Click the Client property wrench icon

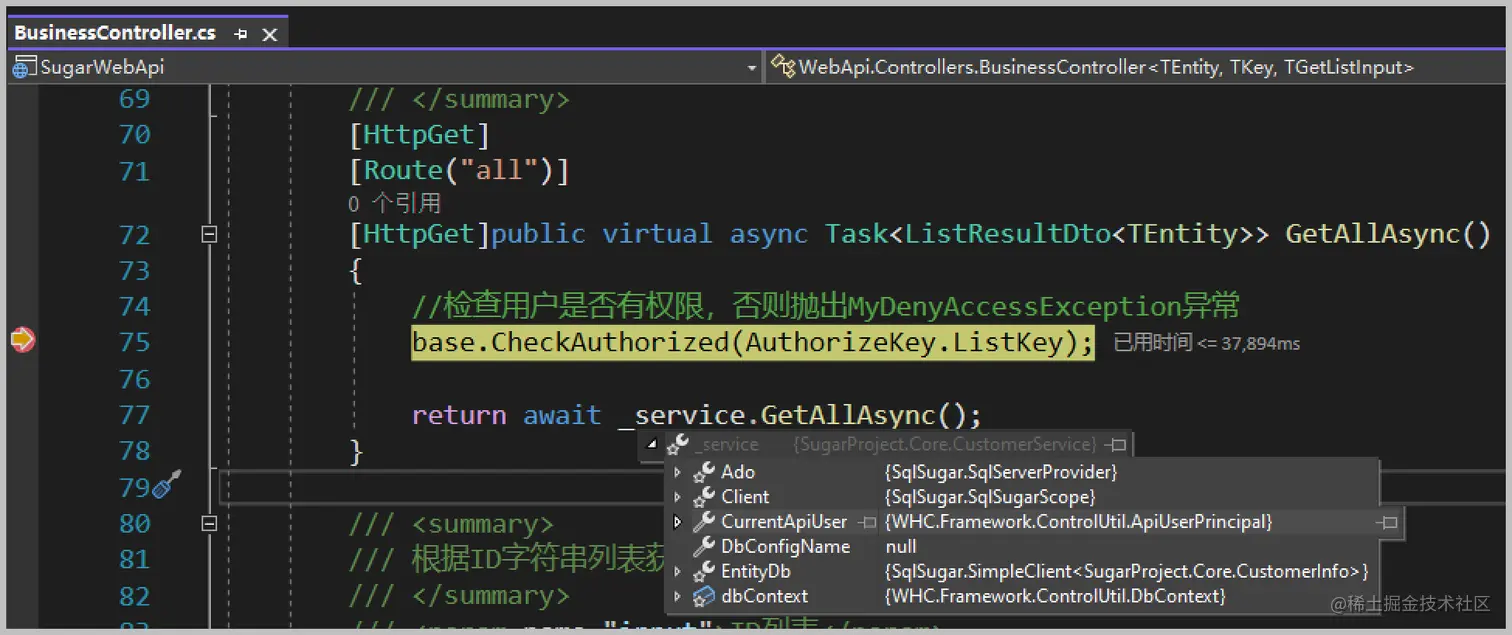pyautogui.click(x=704, y=497)
